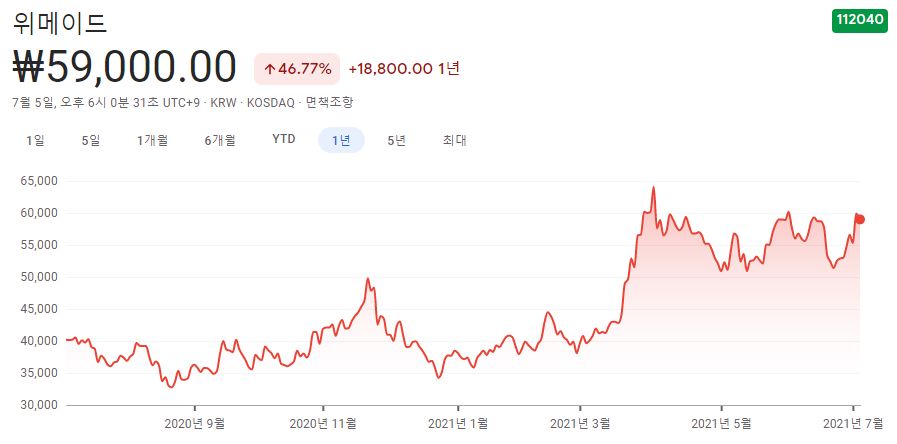Viewport: 897px width, 444px height.
Task: Click the 2021년 1월 axis label
Action: pyautogui.click(x=458, y=424)
